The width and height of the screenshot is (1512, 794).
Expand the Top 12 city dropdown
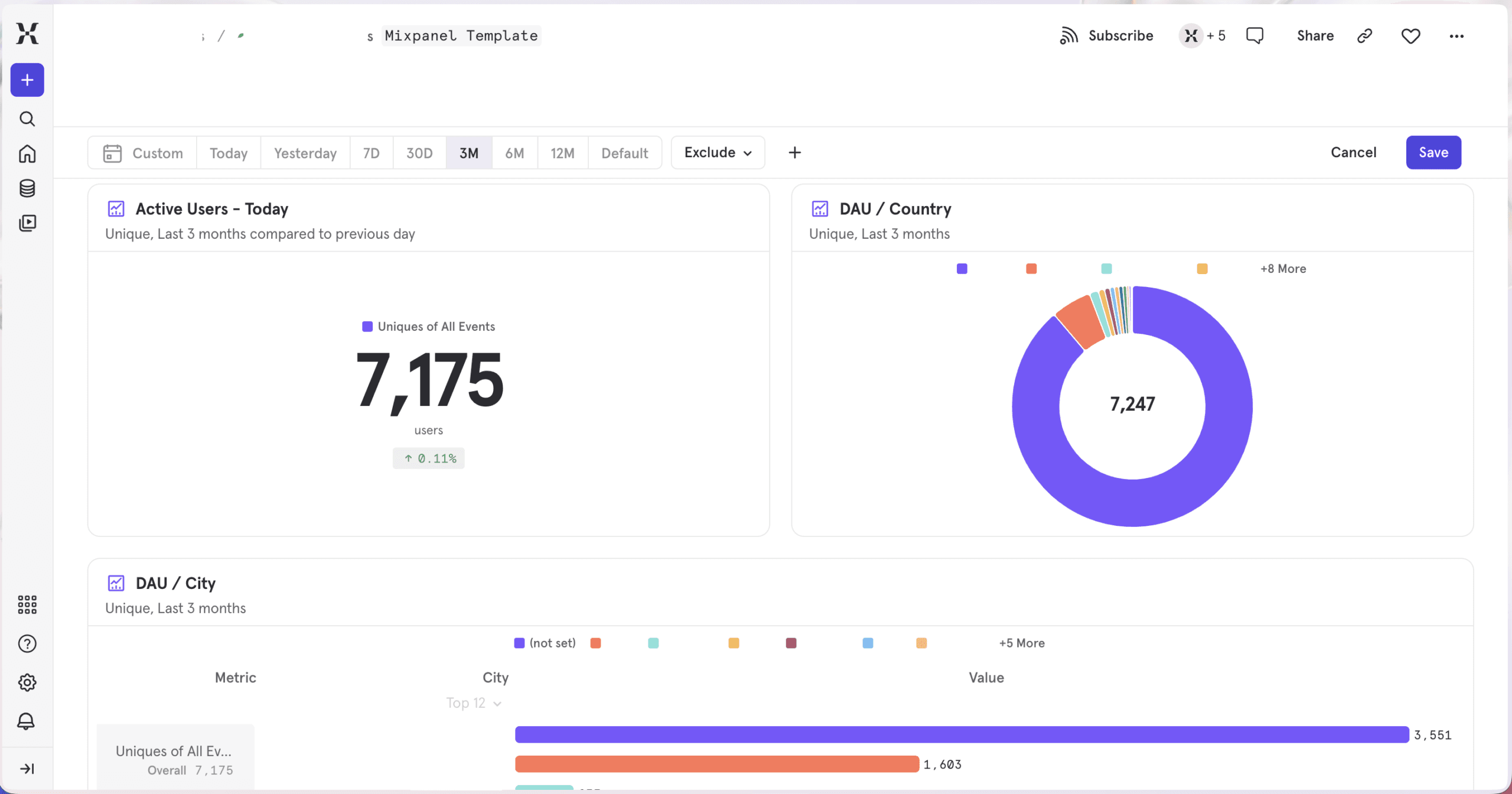[x=474, y=703]
